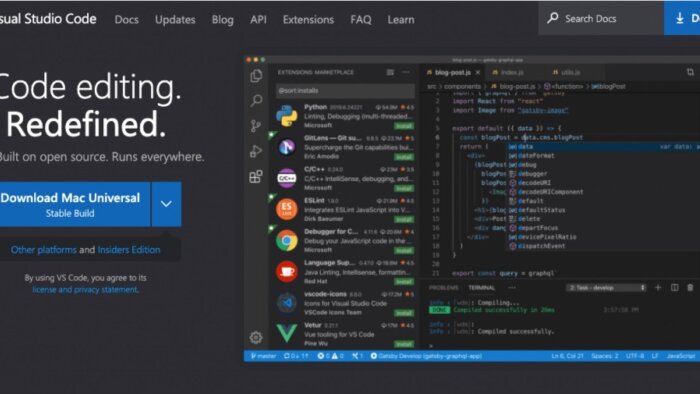Install the vscode-icons extension
The width and height of the screenshot is (700, 394).
point(404,313)
